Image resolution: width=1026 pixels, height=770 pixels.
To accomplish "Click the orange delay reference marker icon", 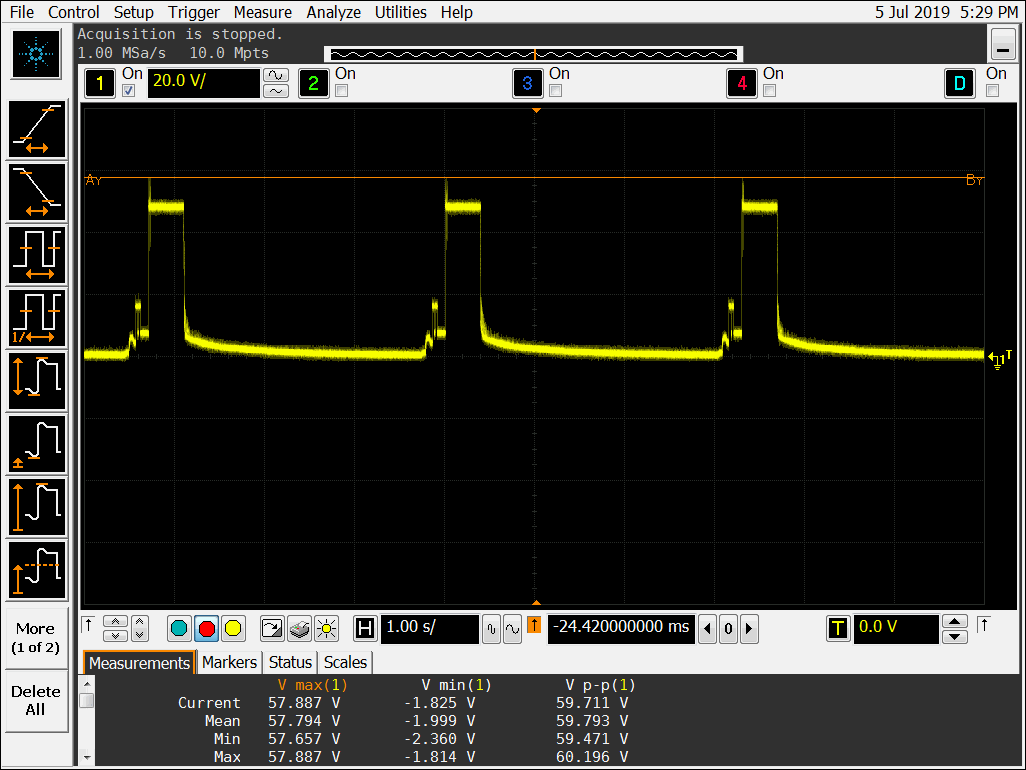I will (534, 625).
